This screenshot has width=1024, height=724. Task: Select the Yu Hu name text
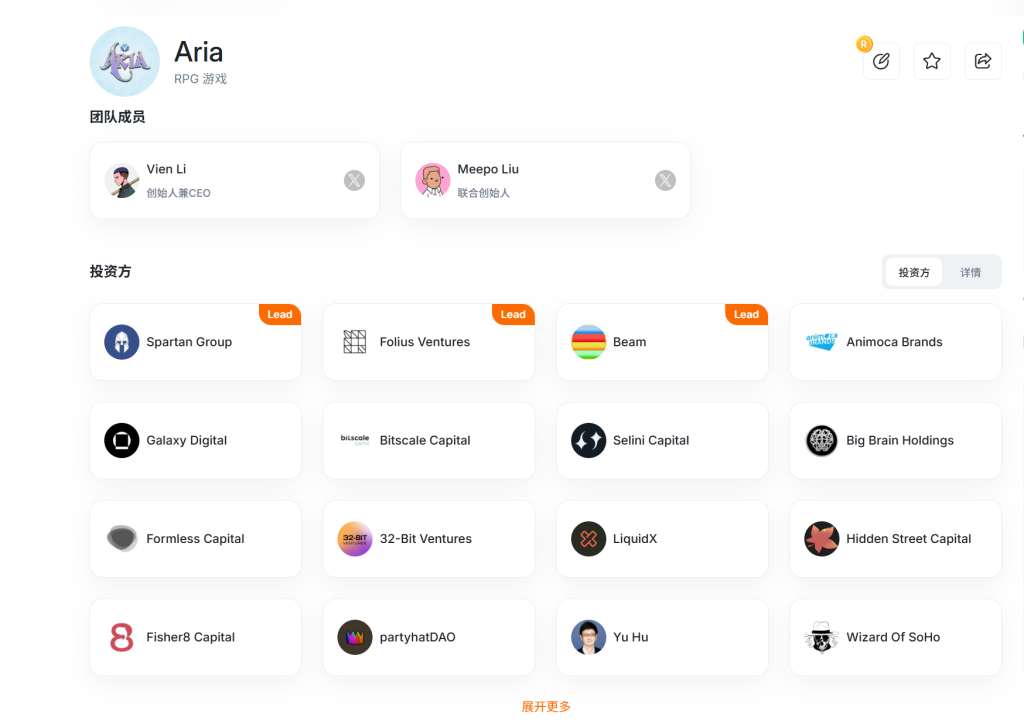(630, 637)
